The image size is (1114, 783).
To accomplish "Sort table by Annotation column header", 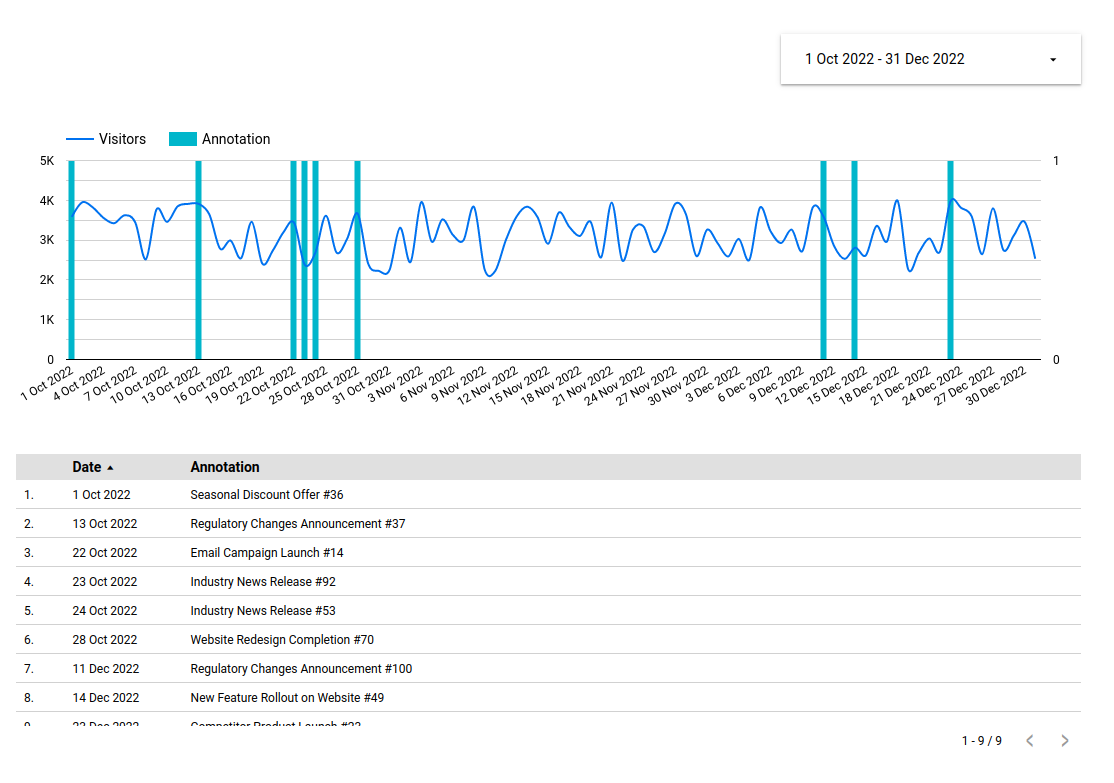I will coord(225,467).
